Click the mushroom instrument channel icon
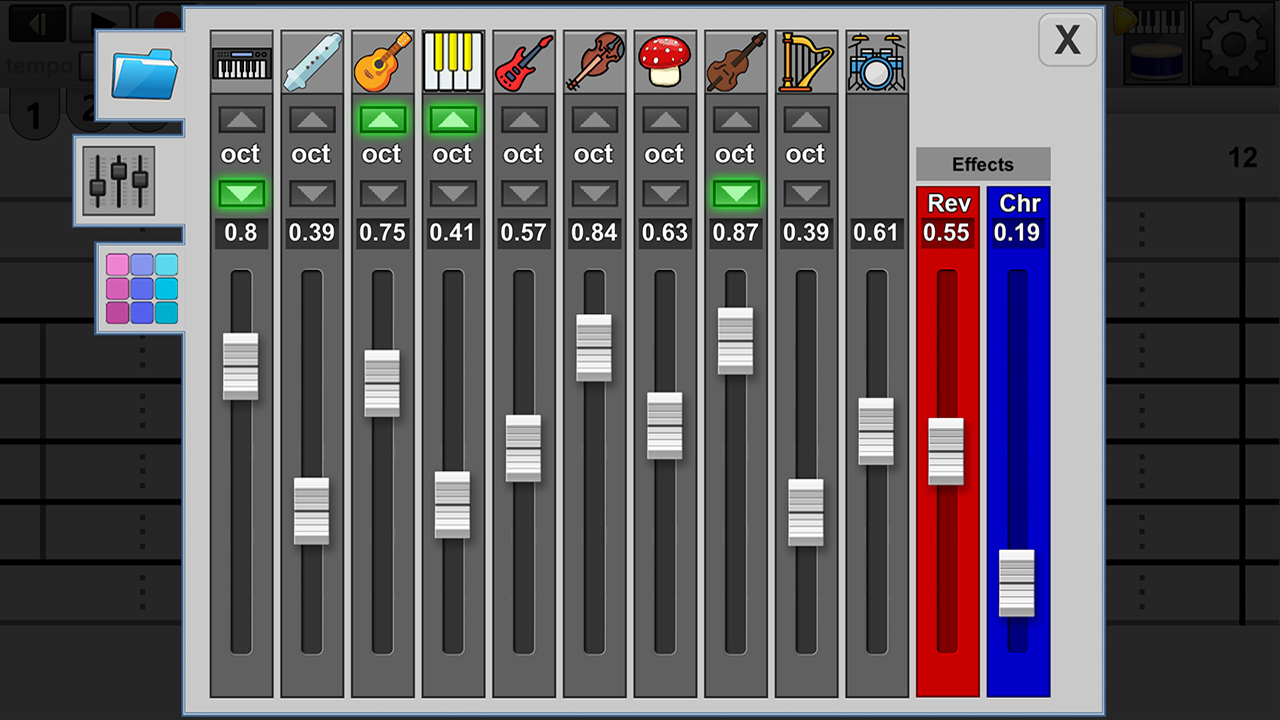The height and width of the screenshot is (720, 1280). (x=665, y=60)
